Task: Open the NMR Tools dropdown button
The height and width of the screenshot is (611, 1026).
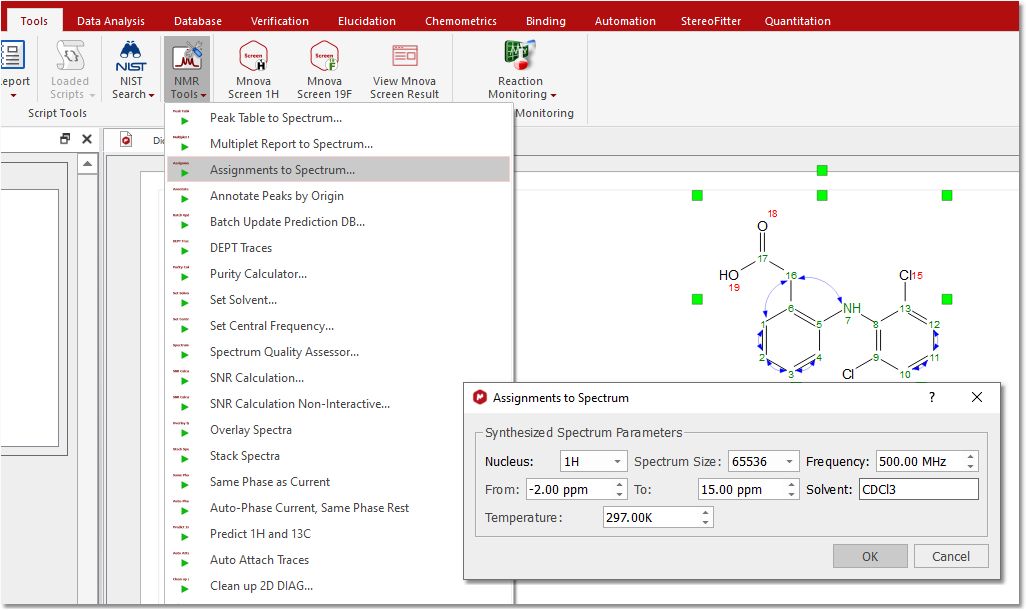Action: tap(187, 69)
